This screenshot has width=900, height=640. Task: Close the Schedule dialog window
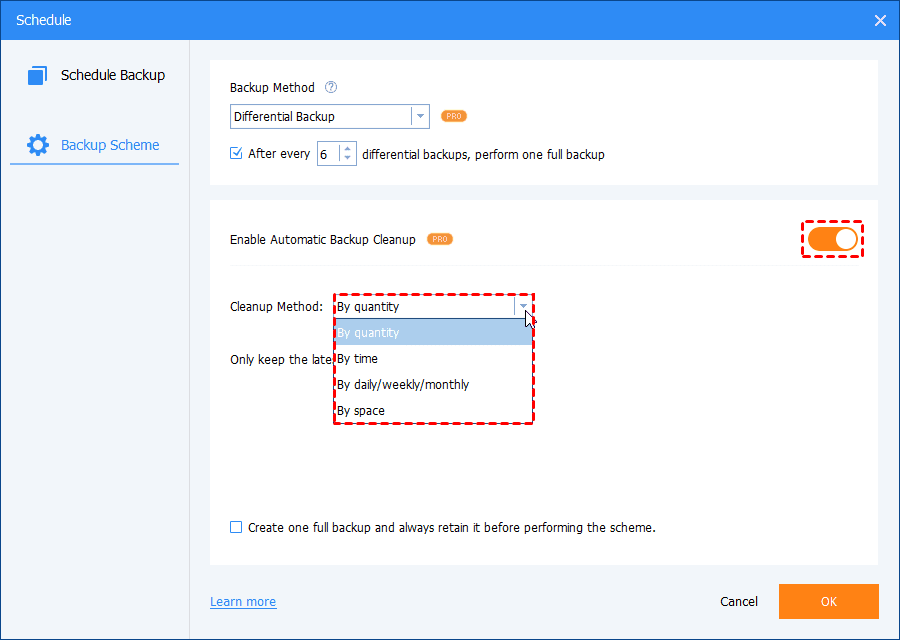[x=880, y=20]
